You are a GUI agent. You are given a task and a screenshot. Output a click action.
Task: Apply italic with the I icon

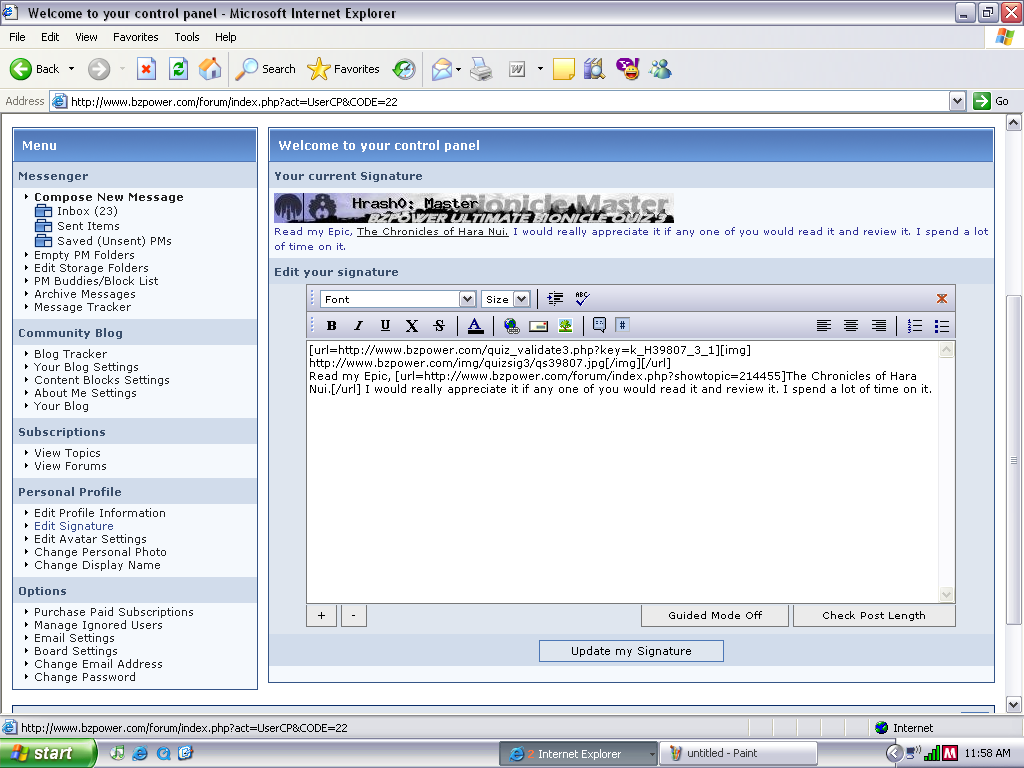(x=358, y=325)
